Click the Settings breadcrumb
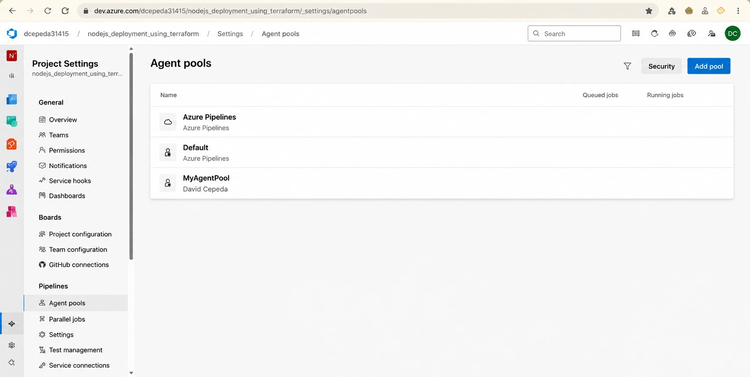Viewport: 750px width, 377px height. [230, 33]
